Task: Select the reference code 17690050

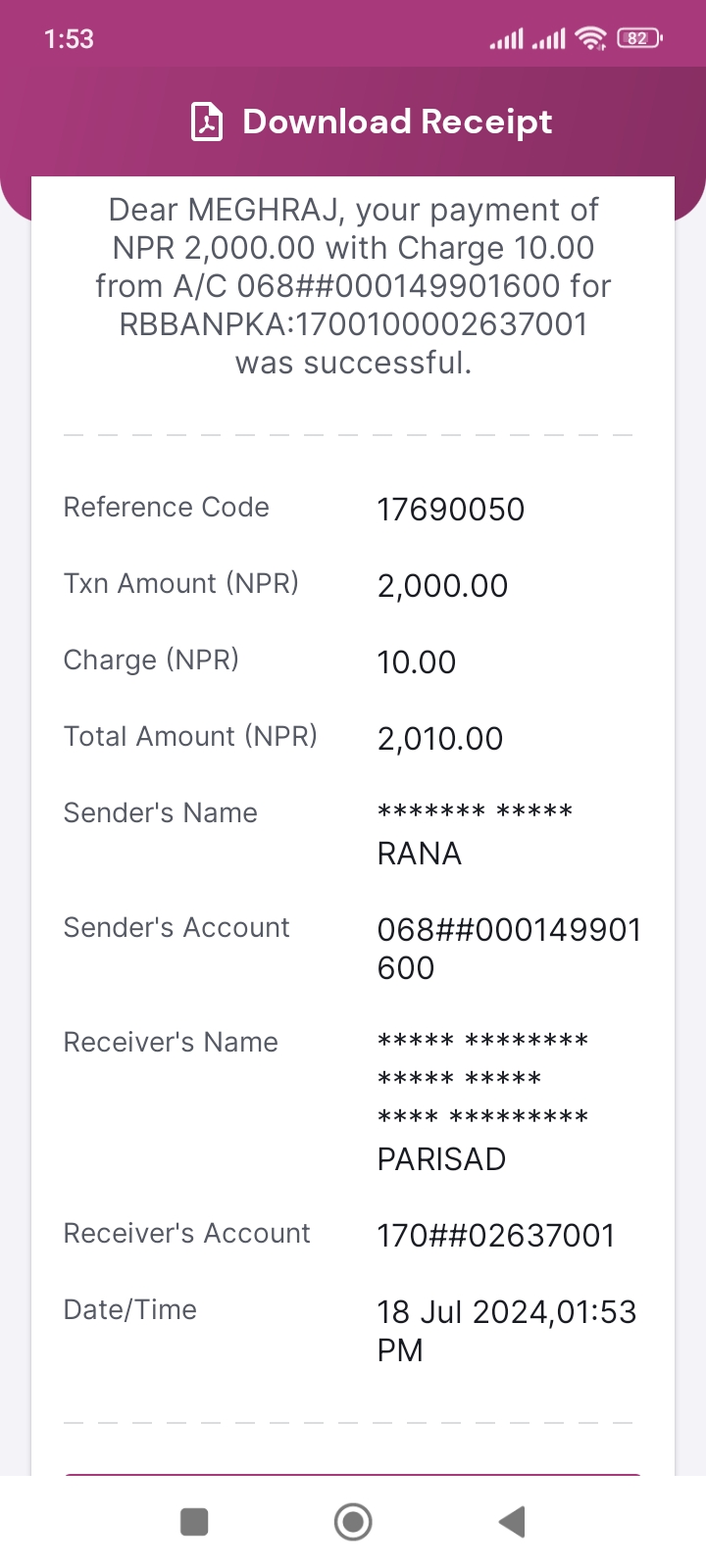Action: [451, 510]
